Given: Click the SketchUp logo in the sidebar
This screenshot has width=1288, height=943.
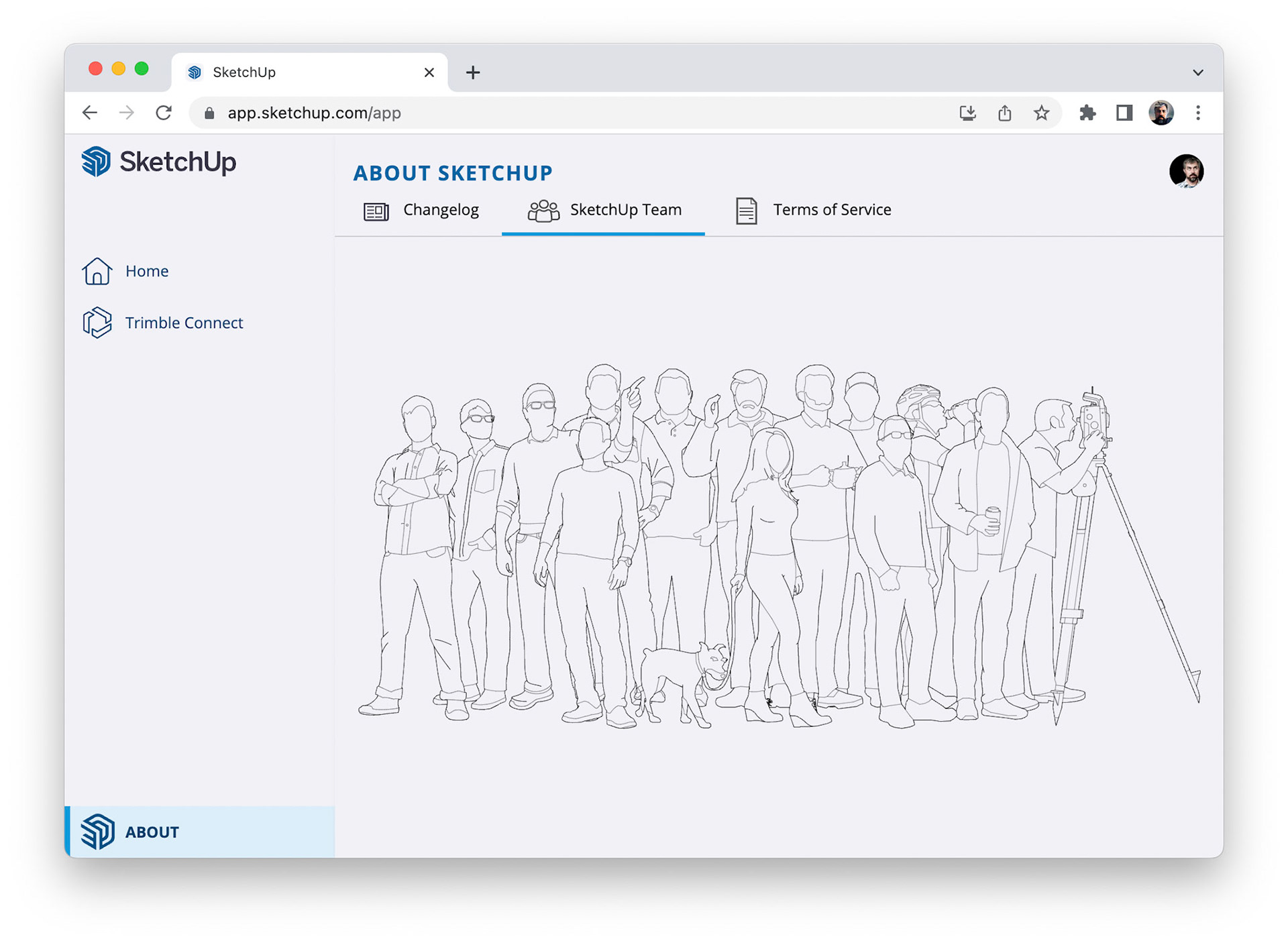Looking at the screenshot, I should point(158,162).
